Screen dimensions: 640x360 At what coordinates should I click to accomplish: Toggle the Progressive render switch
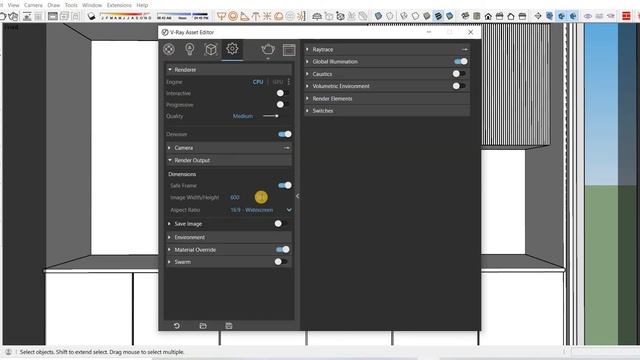tap(282, 105)
